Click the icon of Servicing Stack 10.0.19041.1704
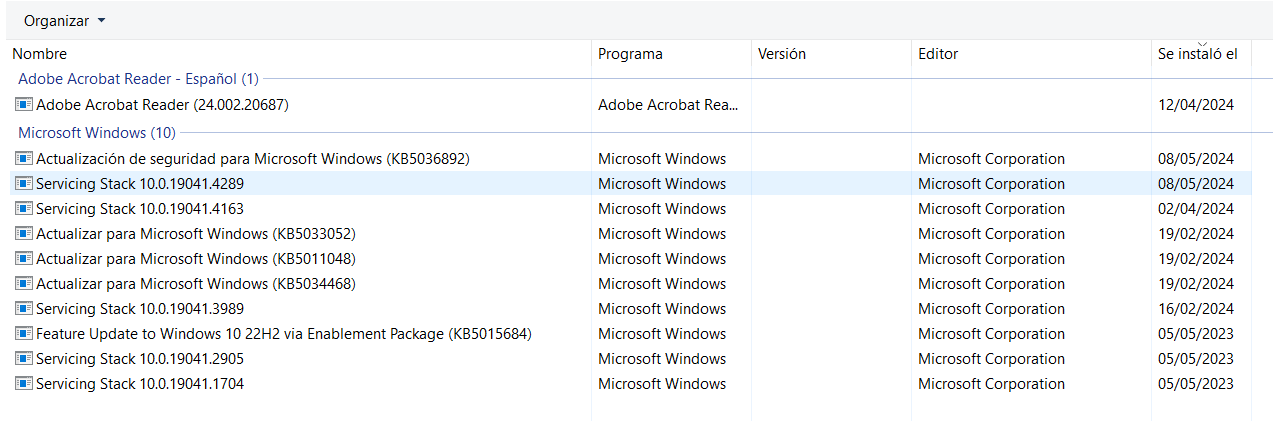Screen dimensions: 1273x421 coord(24,384)
